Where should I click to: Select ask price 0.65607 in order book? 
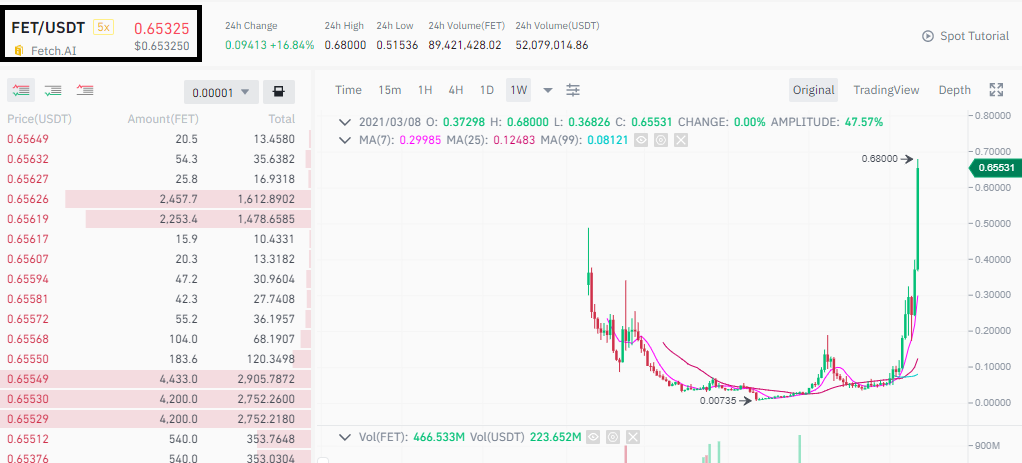pyautogui.click(x=28, y=259)
